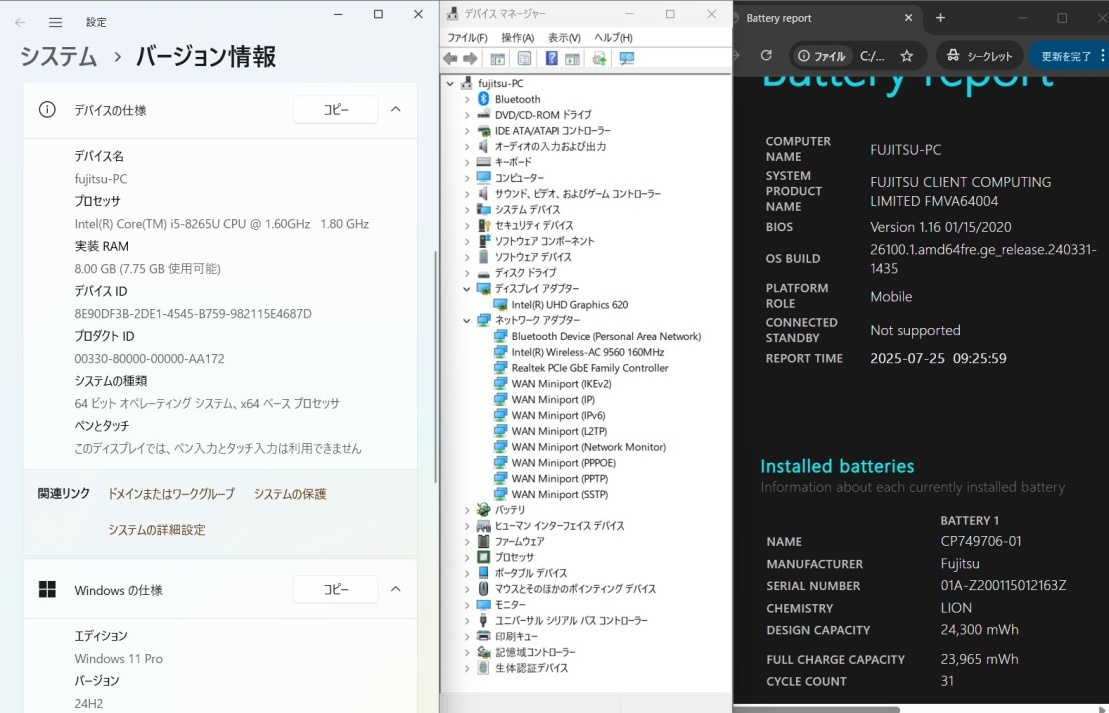
Task: Click the product ID 00330-80000-00000-AA172
Action: coord(149,359)
